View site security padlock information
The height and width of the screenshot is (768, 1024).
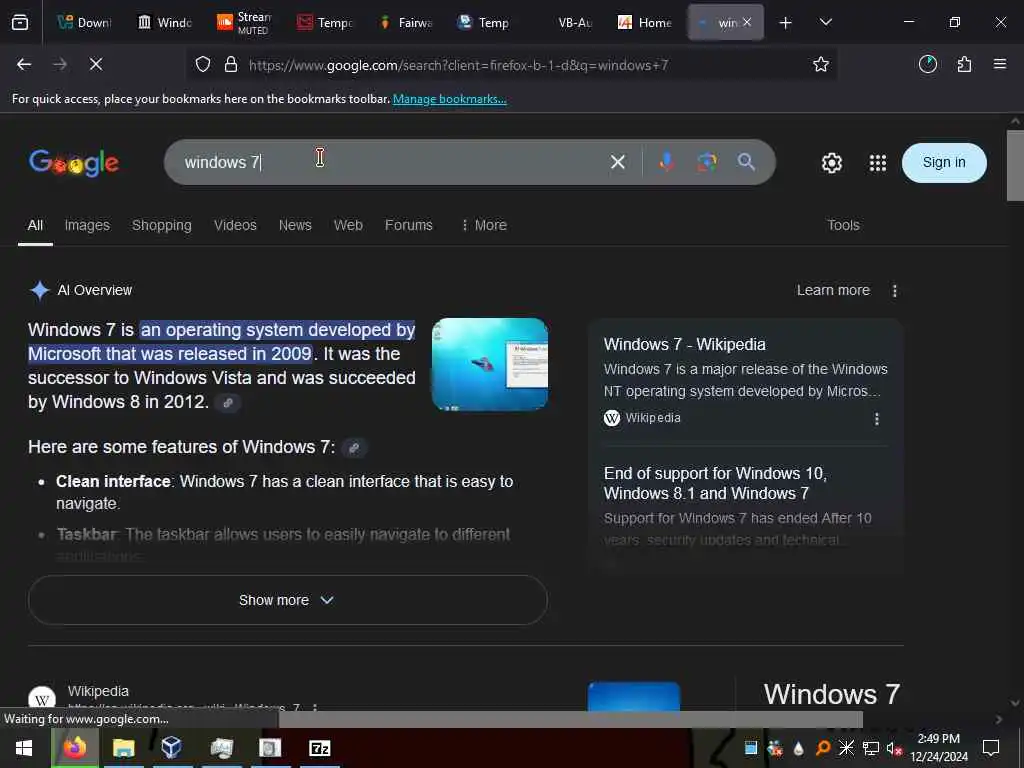pos(231,65)
